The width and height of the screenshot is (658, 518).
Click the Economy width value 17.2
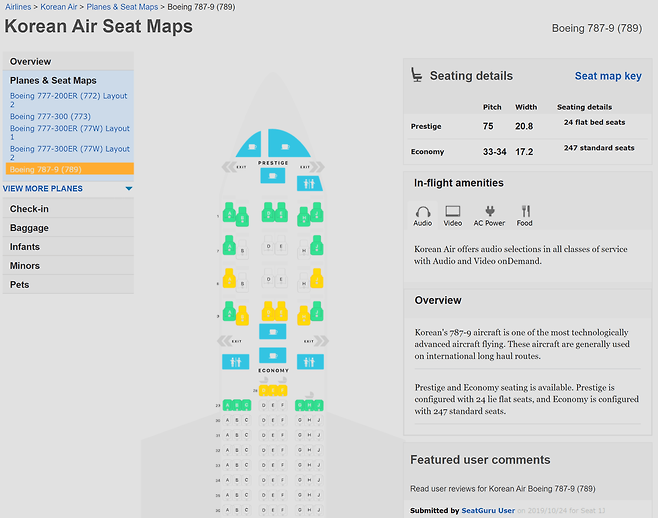coord(524,152)
